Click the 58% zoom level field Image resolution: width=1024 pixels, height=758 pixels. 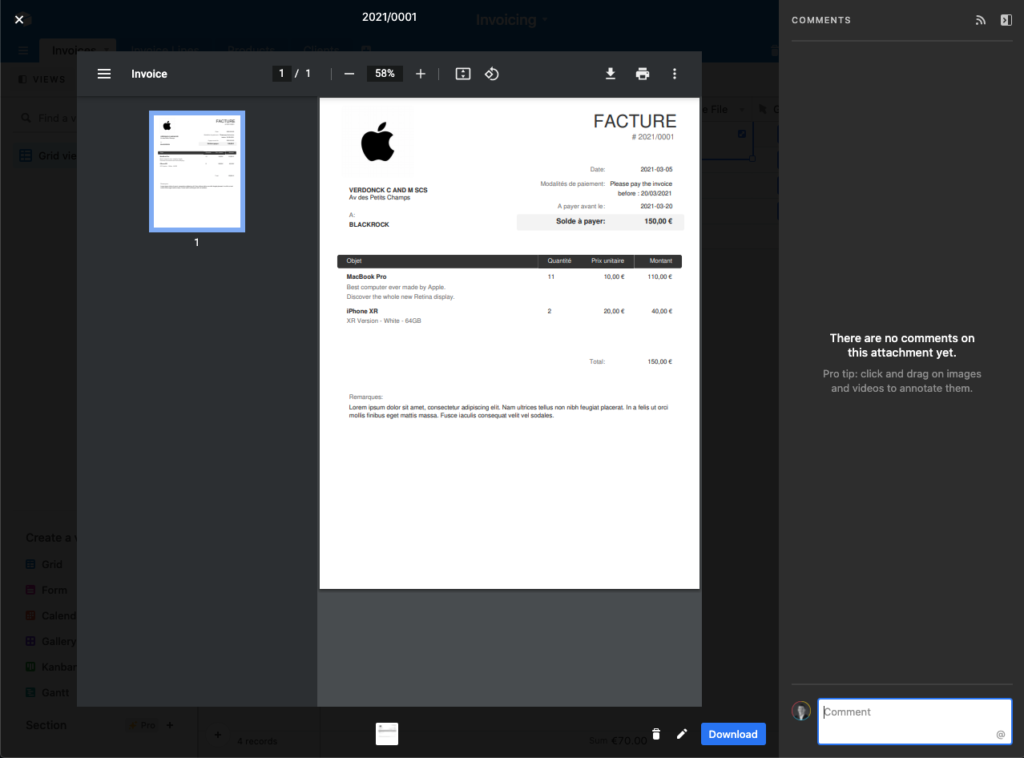pos(385,74)
